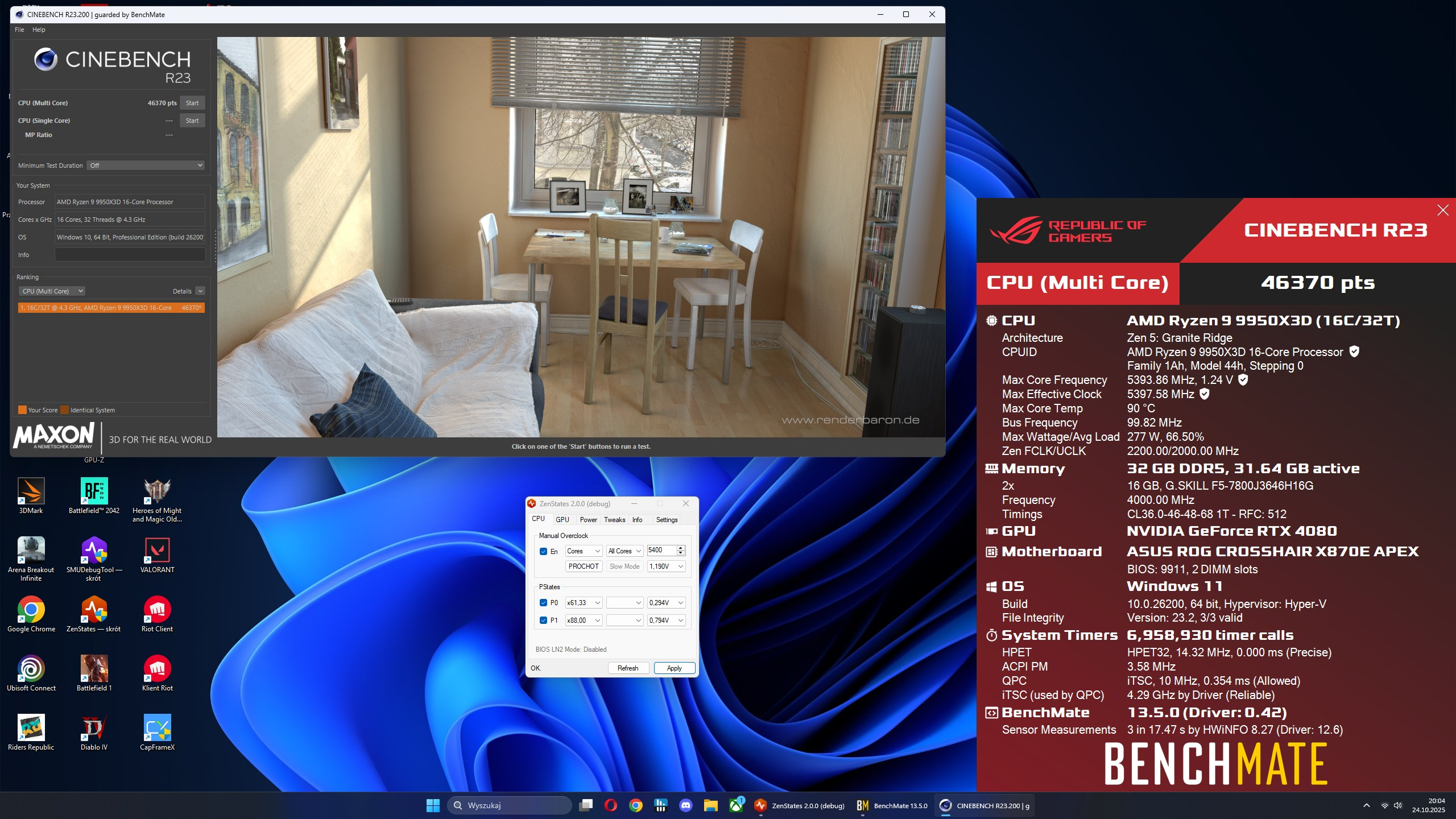
Task: Open the Battlefield 2042 desktop icon
Action: point(94,492)
